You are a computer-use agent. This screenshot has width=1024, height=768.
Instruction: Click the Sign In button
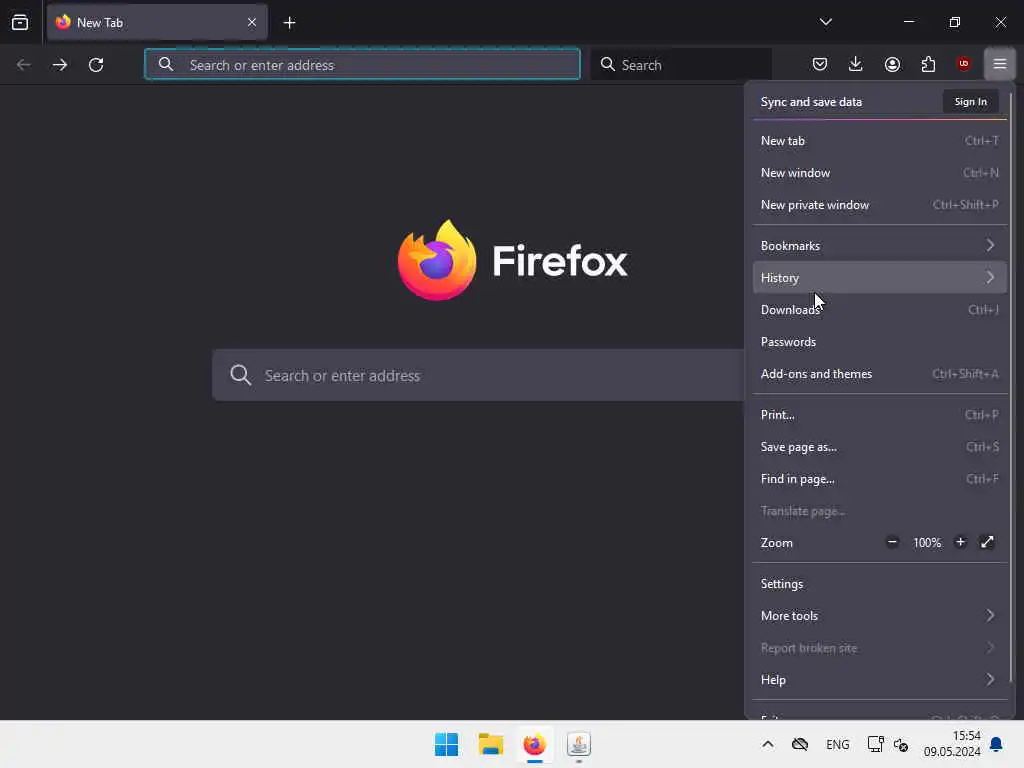pos(970,102)
